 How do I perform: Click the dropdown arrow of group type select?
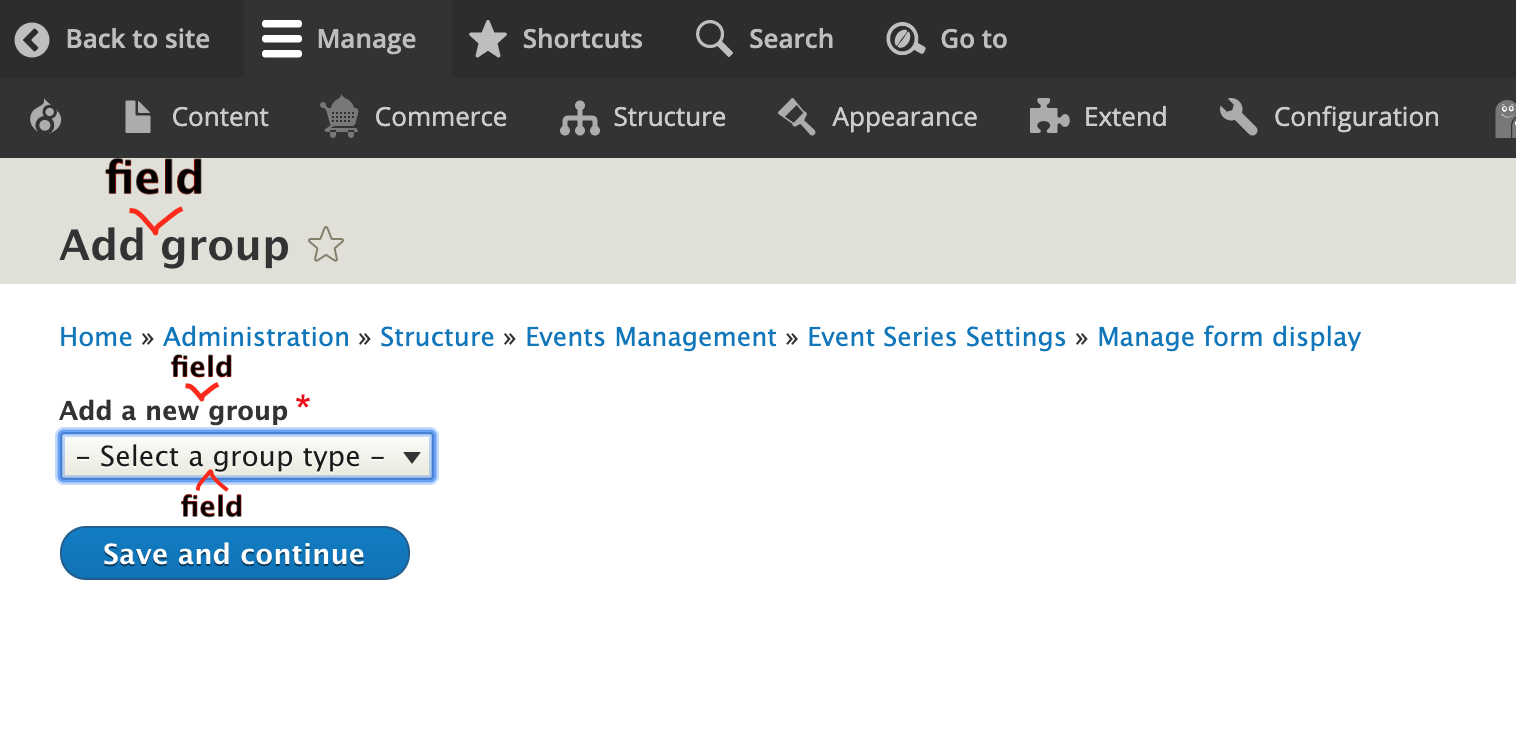pyautogui.click(x=411, y=458)
